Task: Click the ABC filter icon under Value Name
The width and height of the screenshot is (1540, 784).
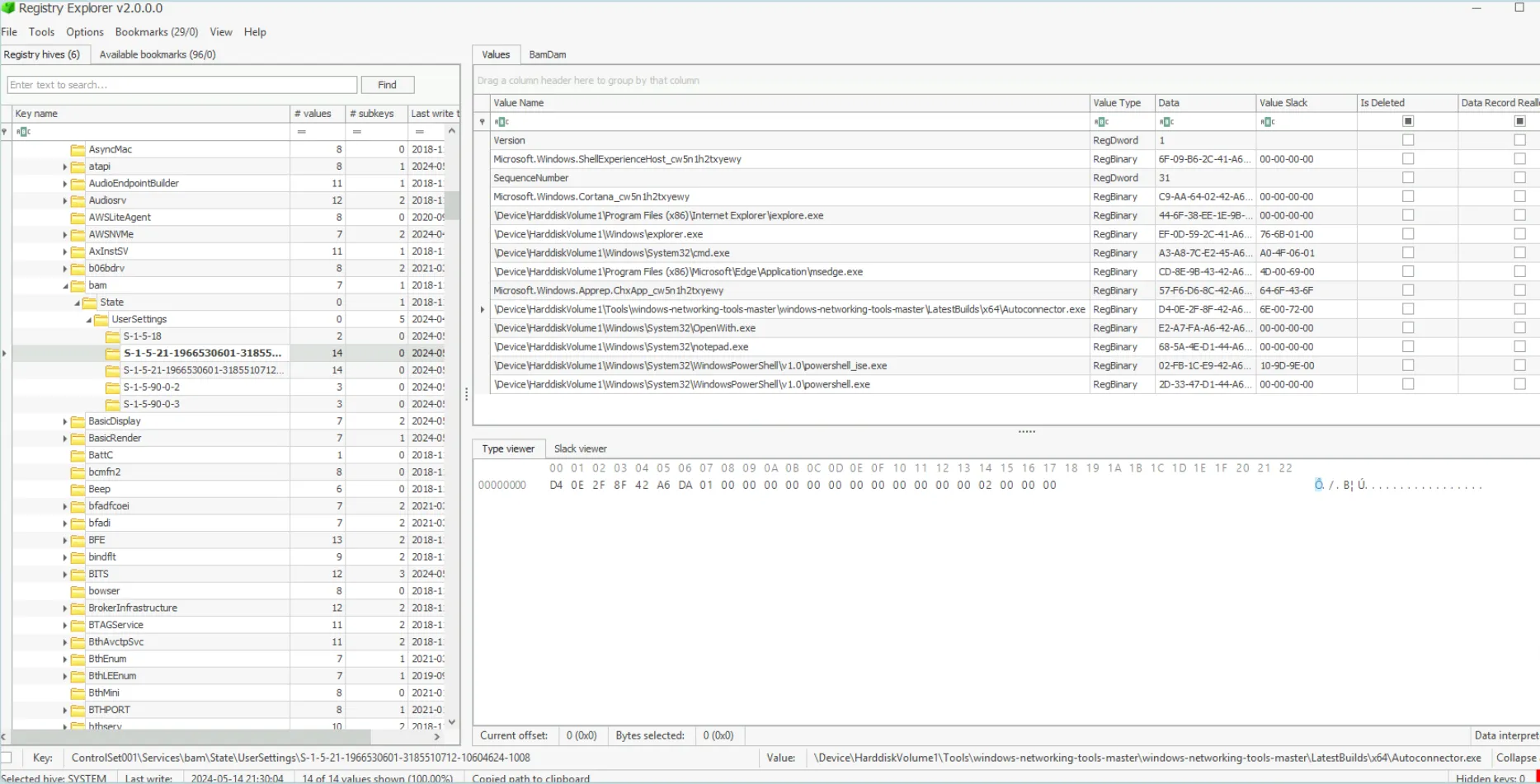Action: tap(502, 121)
